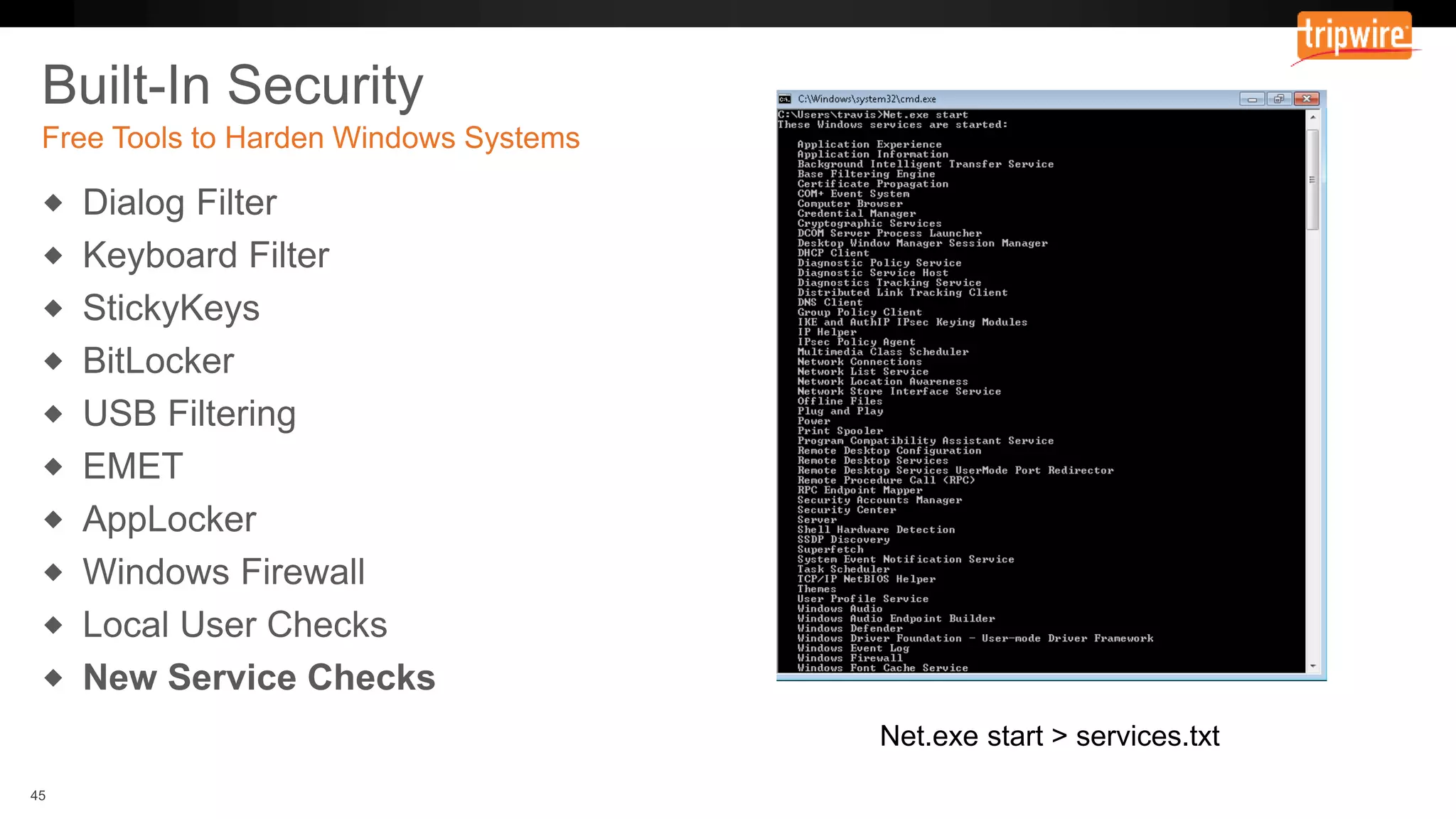The width and height of the screenshot is (1456, 819).
Task: Click the Windows Audio Endpoint Builder line
Action: [896, 619]
